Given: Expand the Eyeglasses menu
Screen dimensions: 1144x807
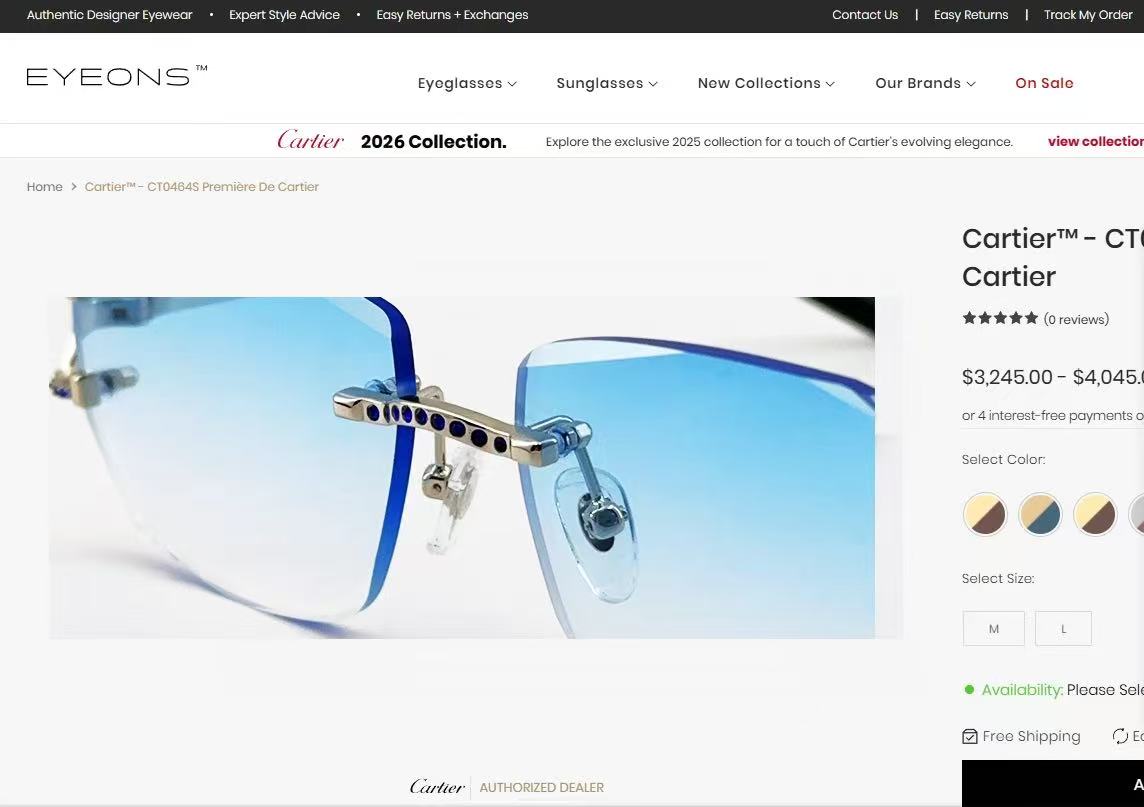Looking at the screenshot, I should pos(467,83).
